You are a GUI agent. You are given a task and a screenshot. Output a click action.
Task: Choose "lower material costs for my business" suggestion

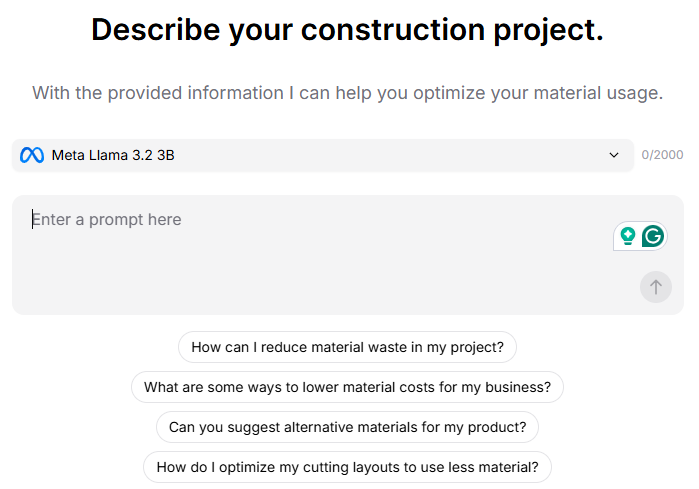[x=347, y=387]
